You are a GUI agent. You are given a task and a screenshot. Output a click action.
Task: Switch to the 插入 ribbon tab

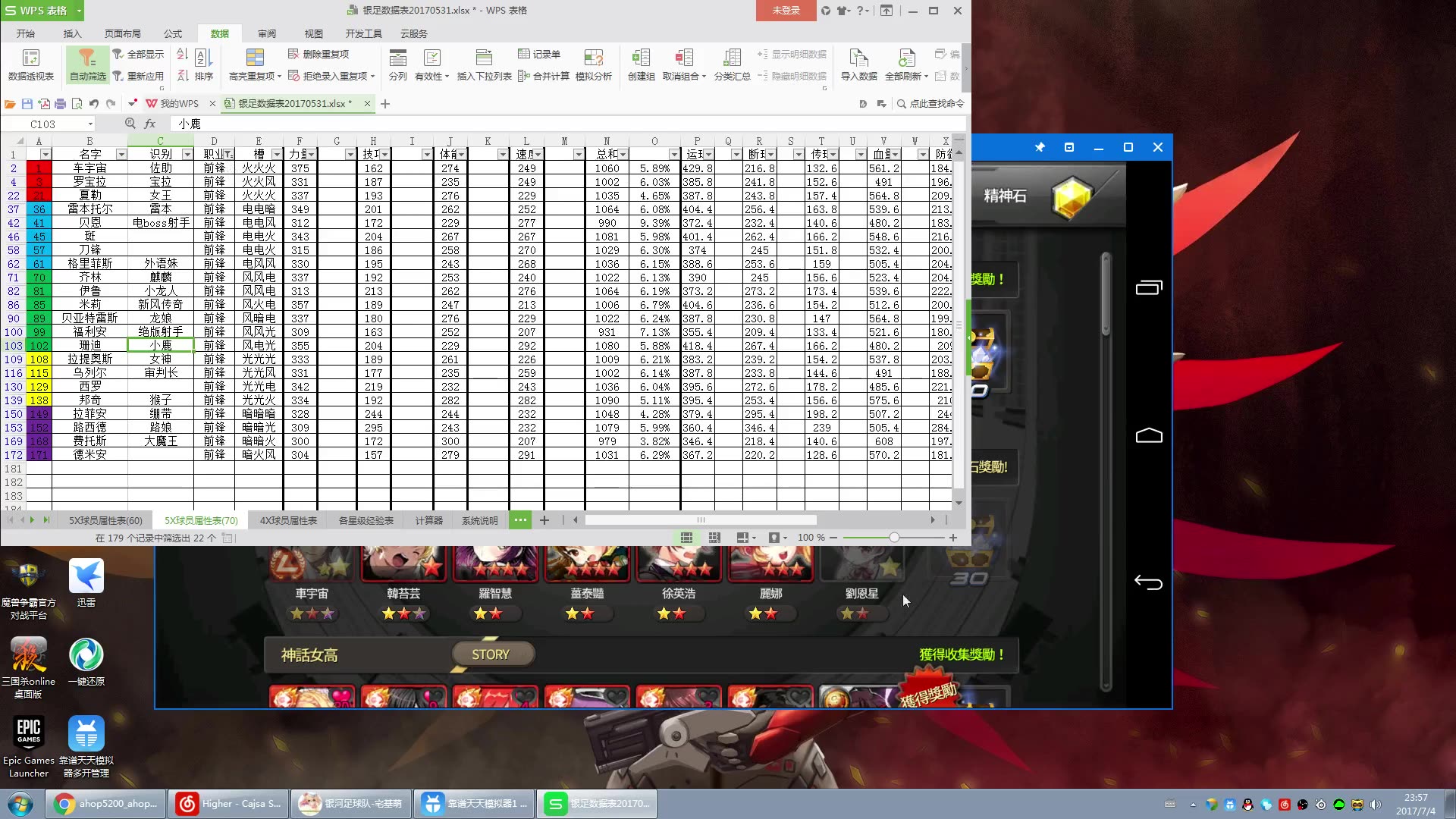coord(72,33)
